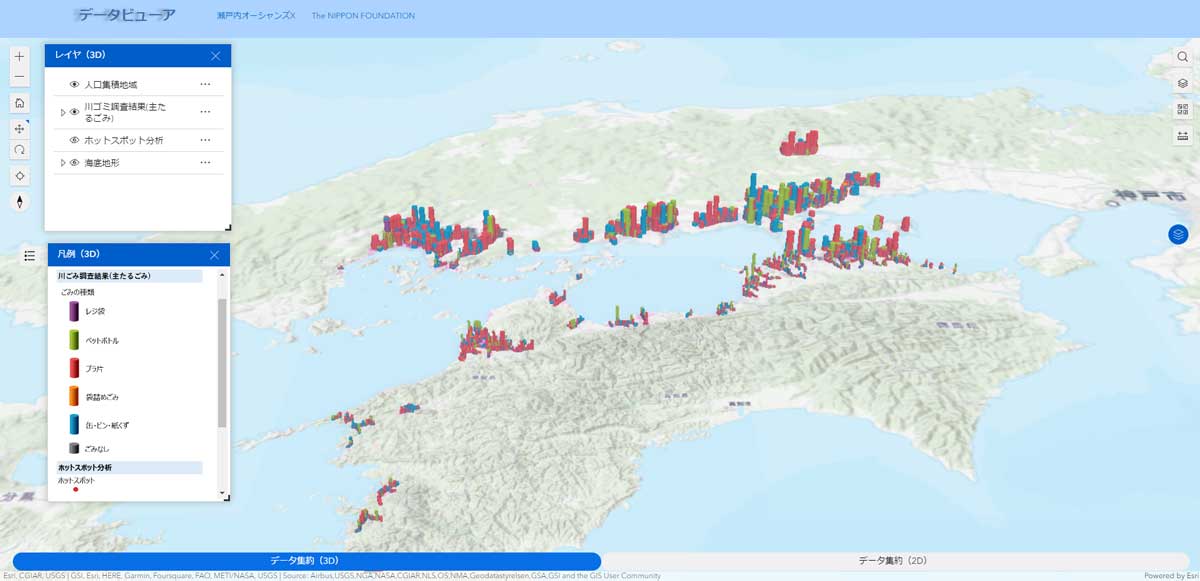
Task: Click the find my location icon
Action: coord(19,176)
